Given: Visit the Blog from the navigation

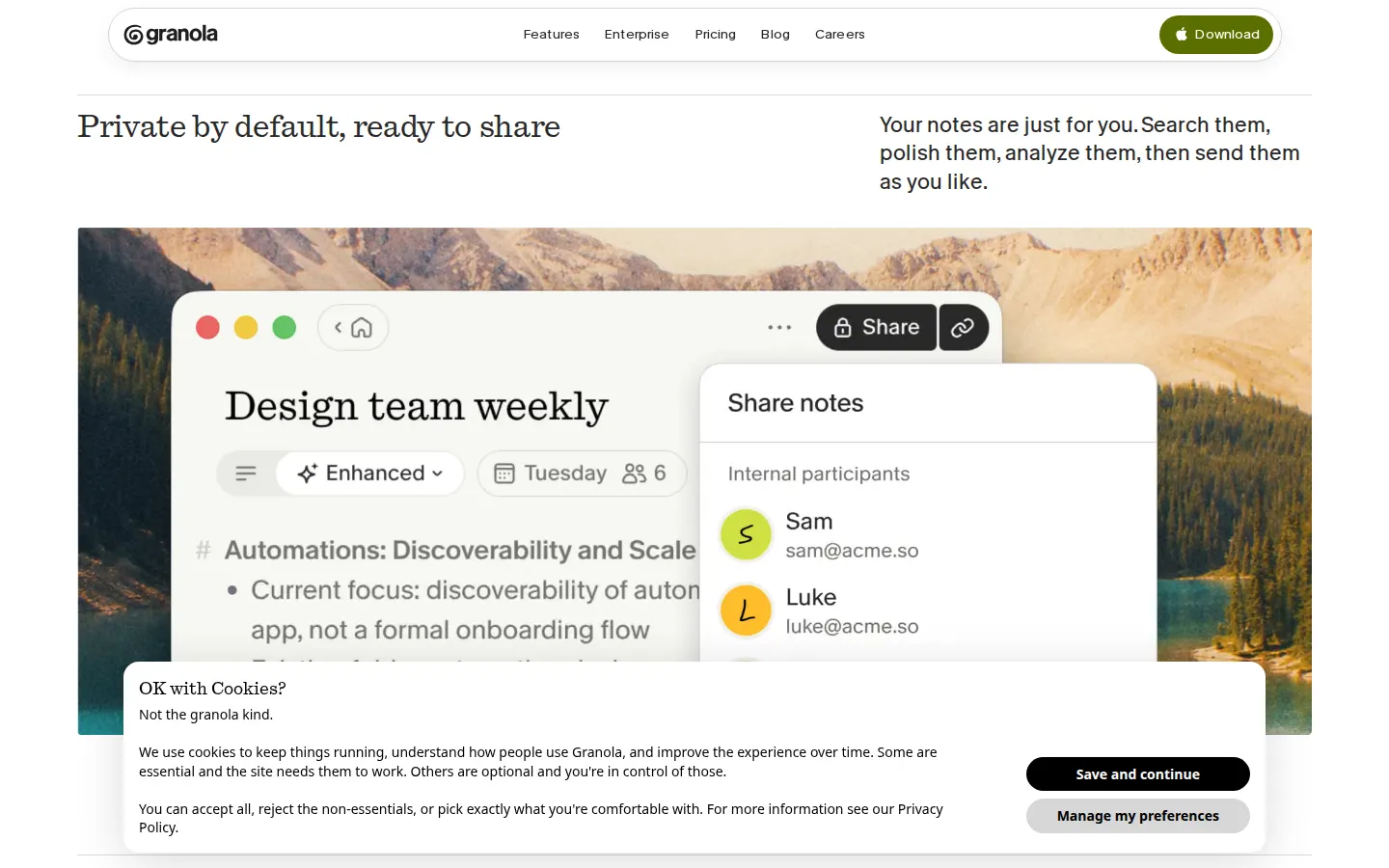Looking at the screenshot, I should tap(776, 35).
